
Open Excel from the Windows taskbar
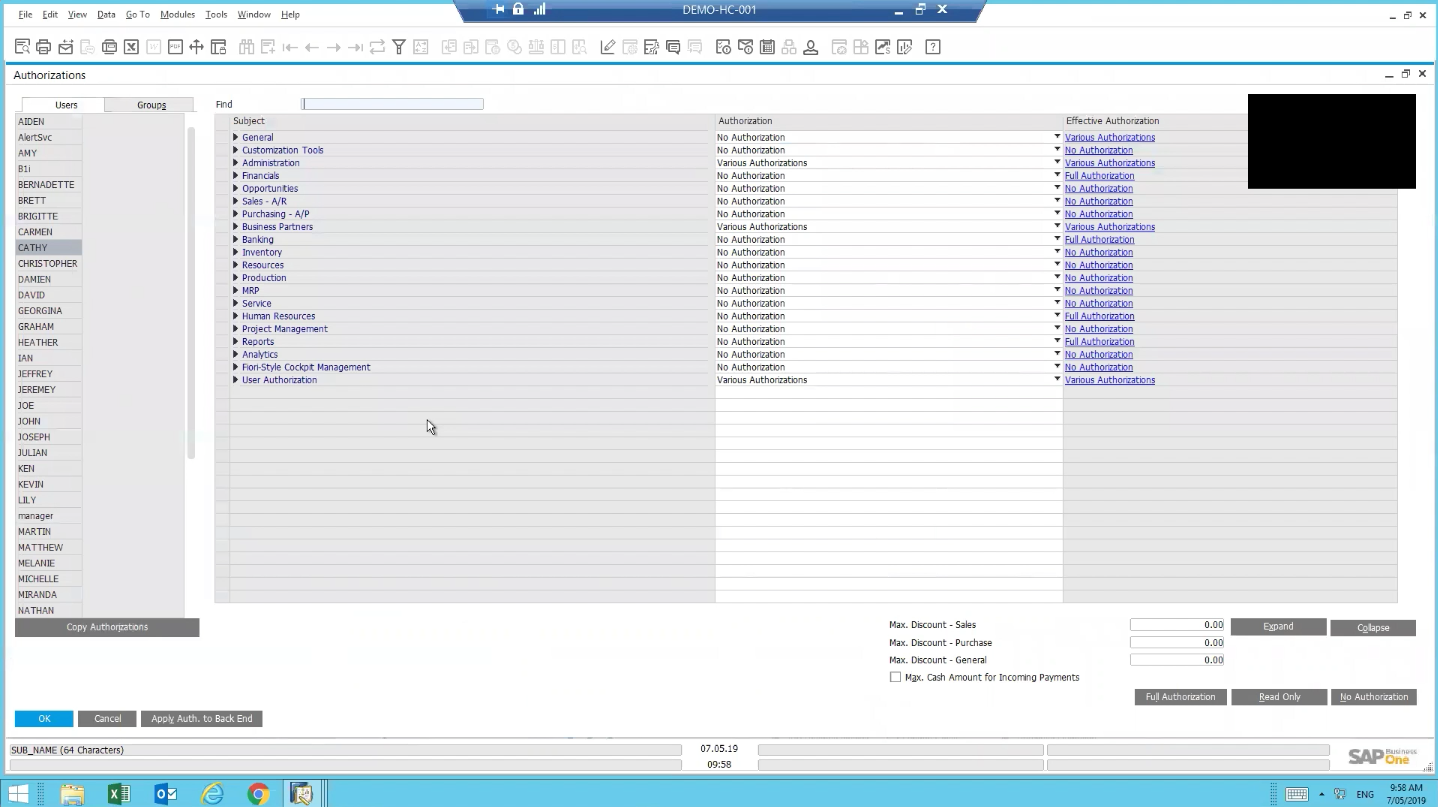[x=119, y=794]
